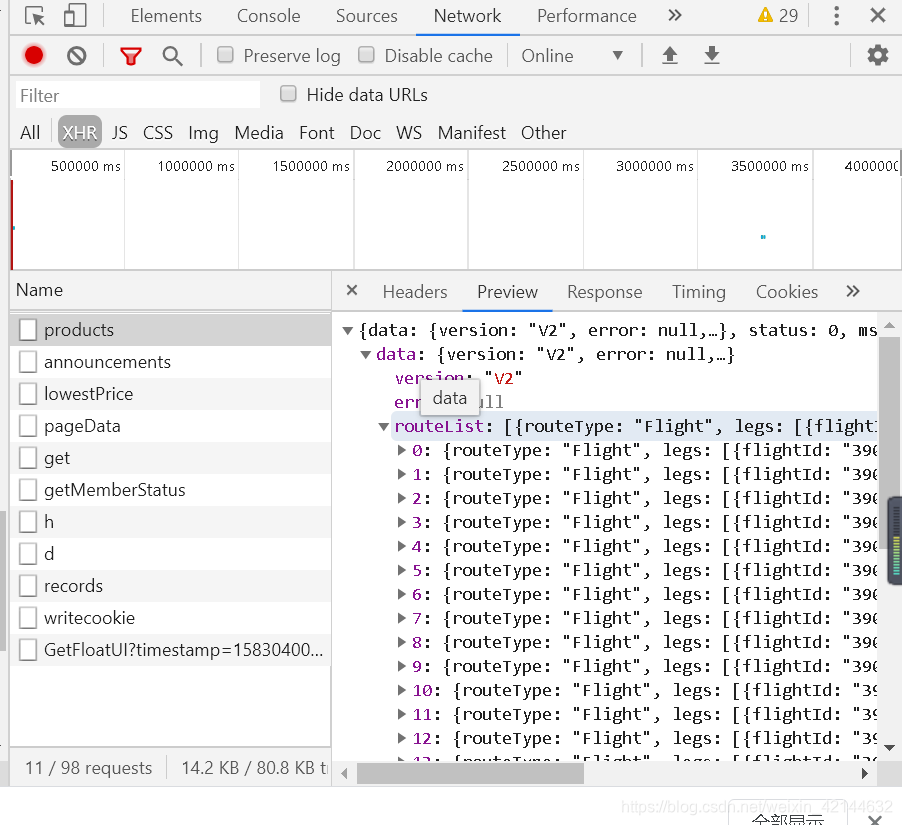The image size is (902, 825).
Task: Filter requests by Img
Action: point(203,133)
